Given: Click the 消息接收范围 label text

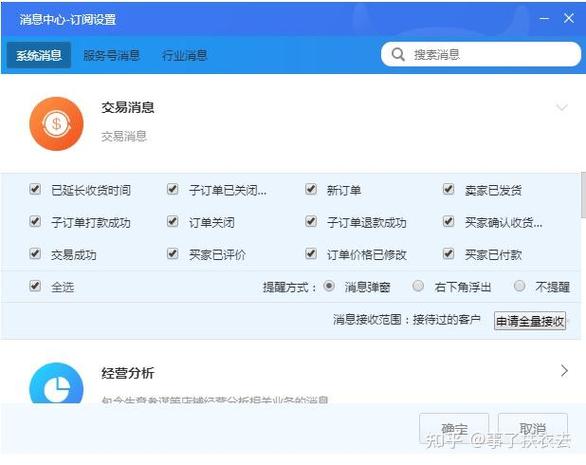Looking at the screenshot, I should 367,320.
